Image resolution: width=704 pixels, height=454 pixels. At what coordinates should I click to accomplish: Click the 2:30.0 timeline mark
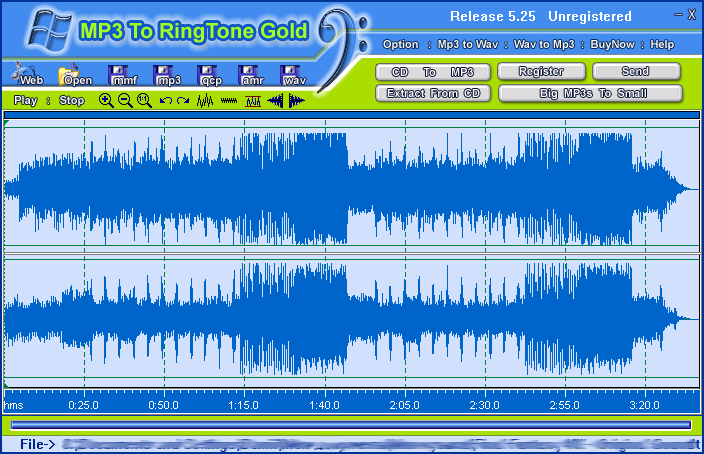click(x=484, y=405)
